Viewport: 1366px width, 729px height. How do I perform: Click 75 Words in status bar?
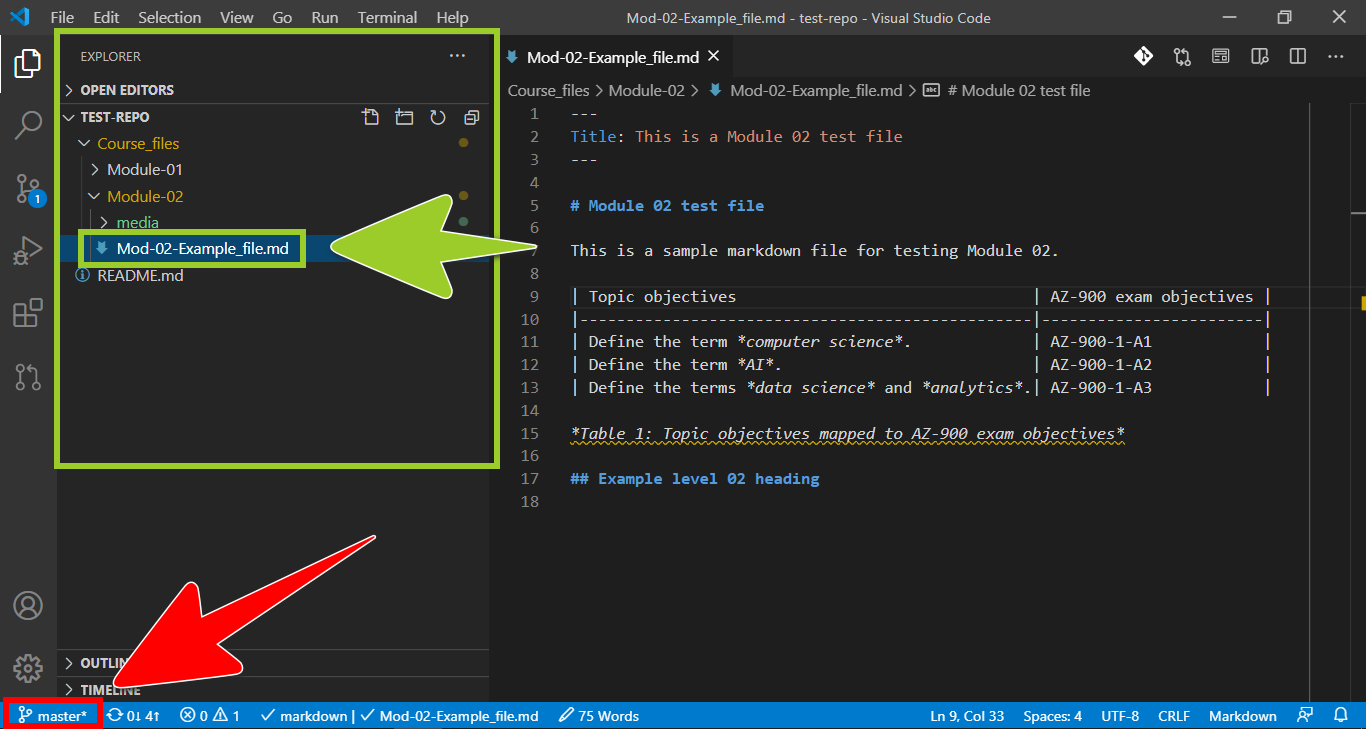(599, 715)
